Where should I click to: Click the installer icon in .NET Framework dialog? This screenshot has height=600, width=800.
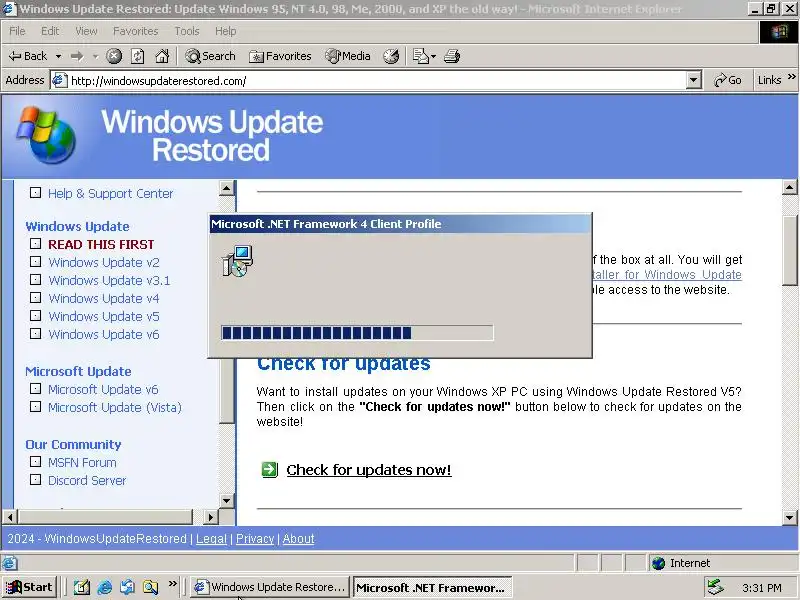pos(238,261)
